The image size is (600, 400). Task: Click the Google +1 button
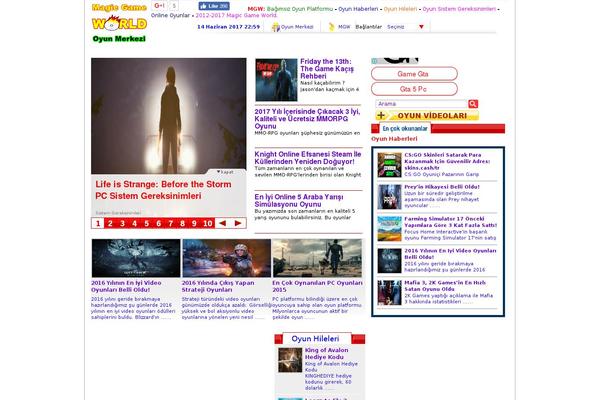click(x=159, y=6)
